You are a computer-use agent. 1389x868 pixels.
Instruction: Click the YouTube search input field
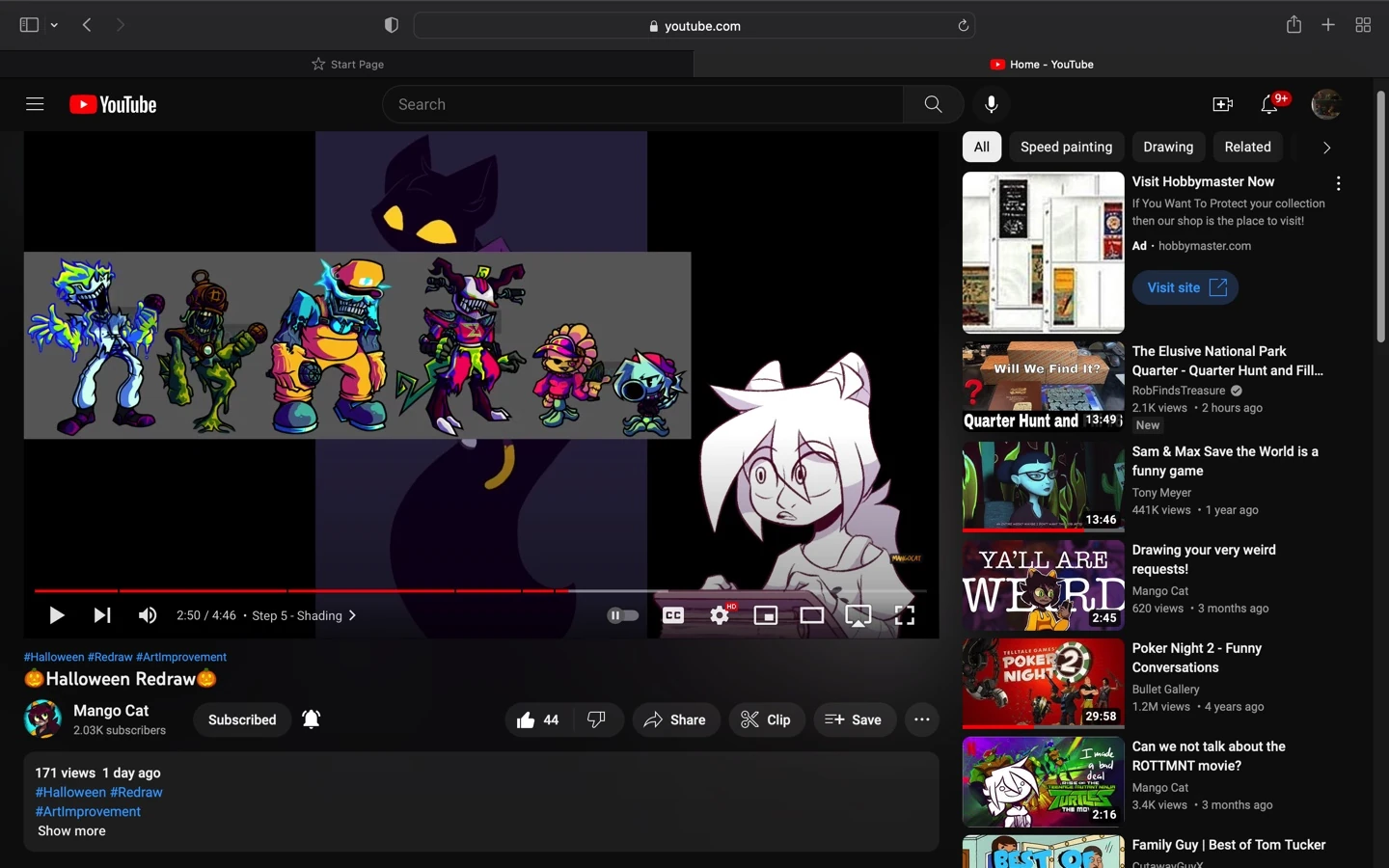[x=643, y=104]
